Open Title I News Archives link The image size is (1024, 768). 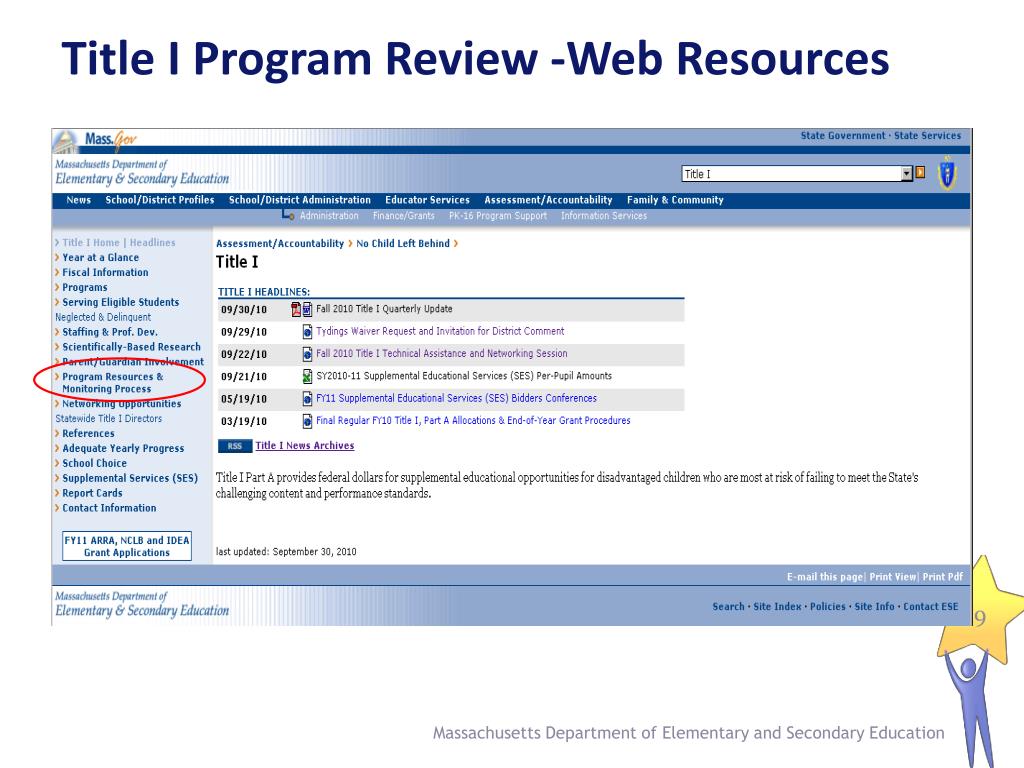tap(305, 445)
